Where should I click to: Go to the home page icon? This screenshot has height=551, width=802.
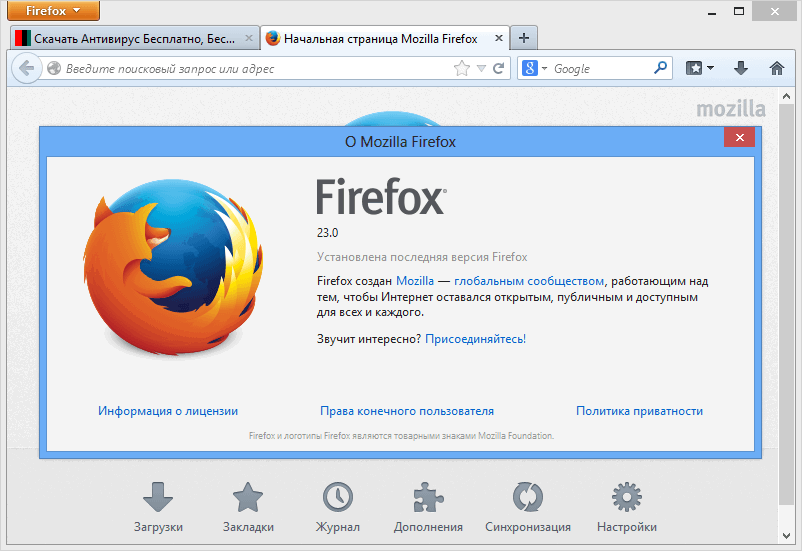pyautogui.click(x=776, y=68)
